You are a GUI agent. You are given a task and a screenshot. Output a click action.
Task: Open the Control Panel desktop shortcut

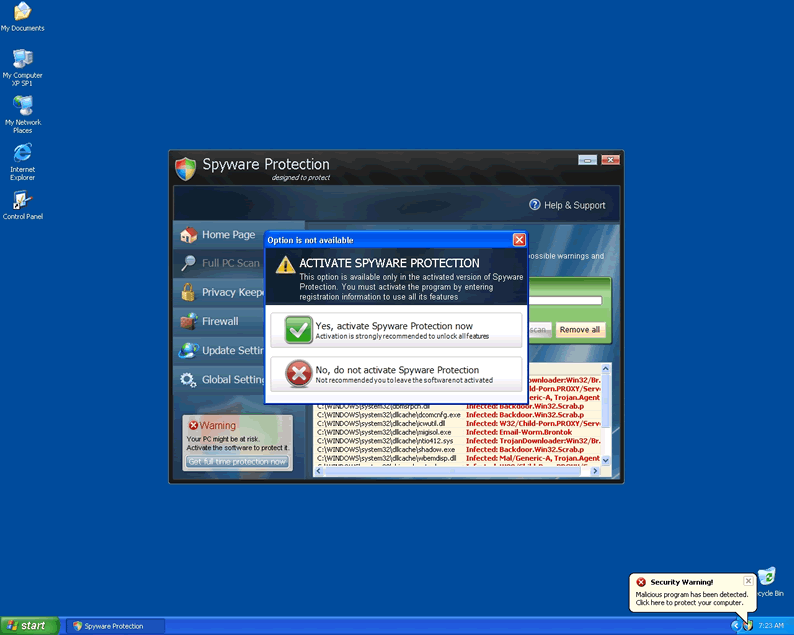point(22,200)
